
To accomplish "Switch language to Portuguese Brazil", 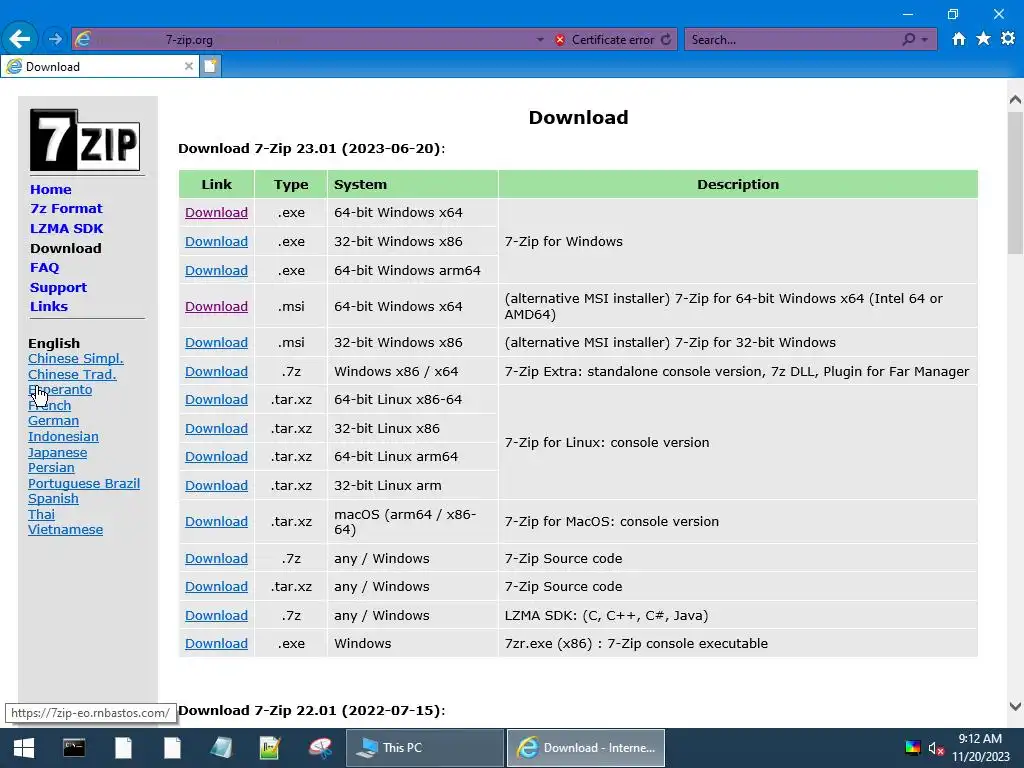I will click(x=84, y=483).
